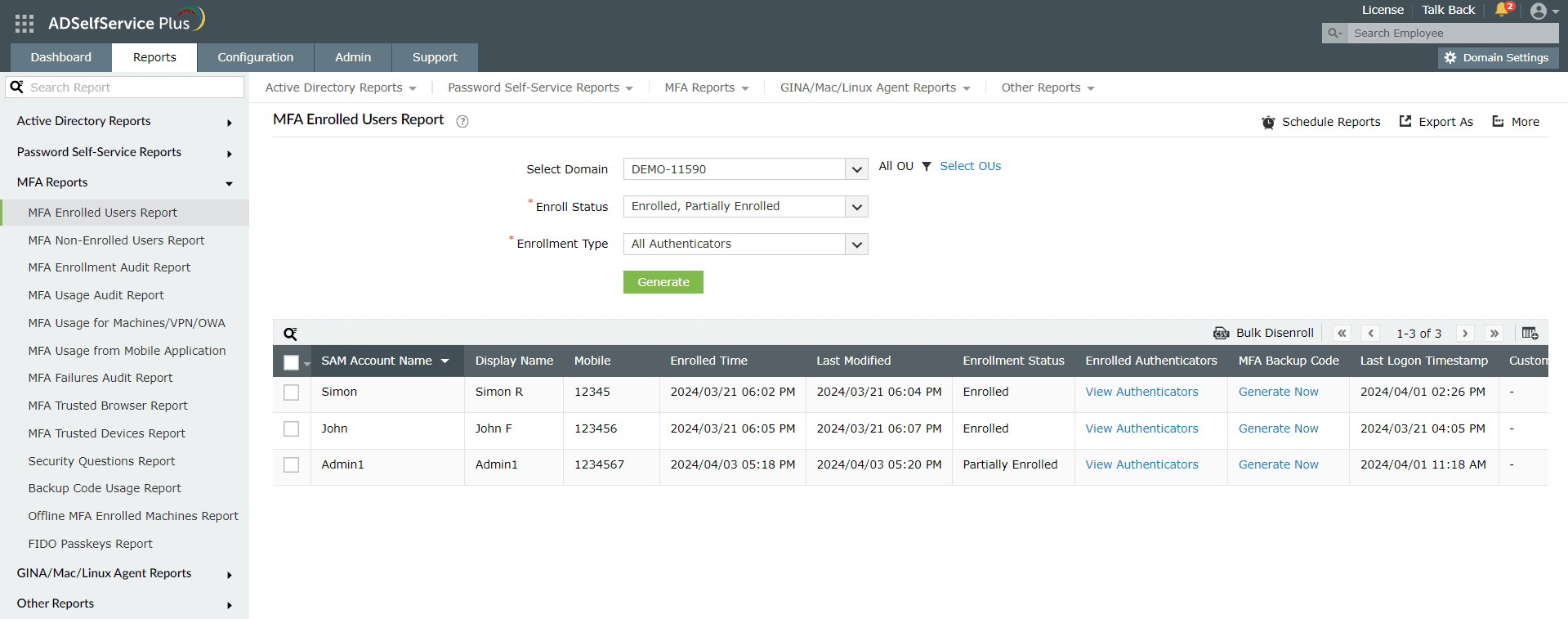Open MFA Trusted Browser Report
Viewport: 1568px width, 619px height.
coord(108,406)
